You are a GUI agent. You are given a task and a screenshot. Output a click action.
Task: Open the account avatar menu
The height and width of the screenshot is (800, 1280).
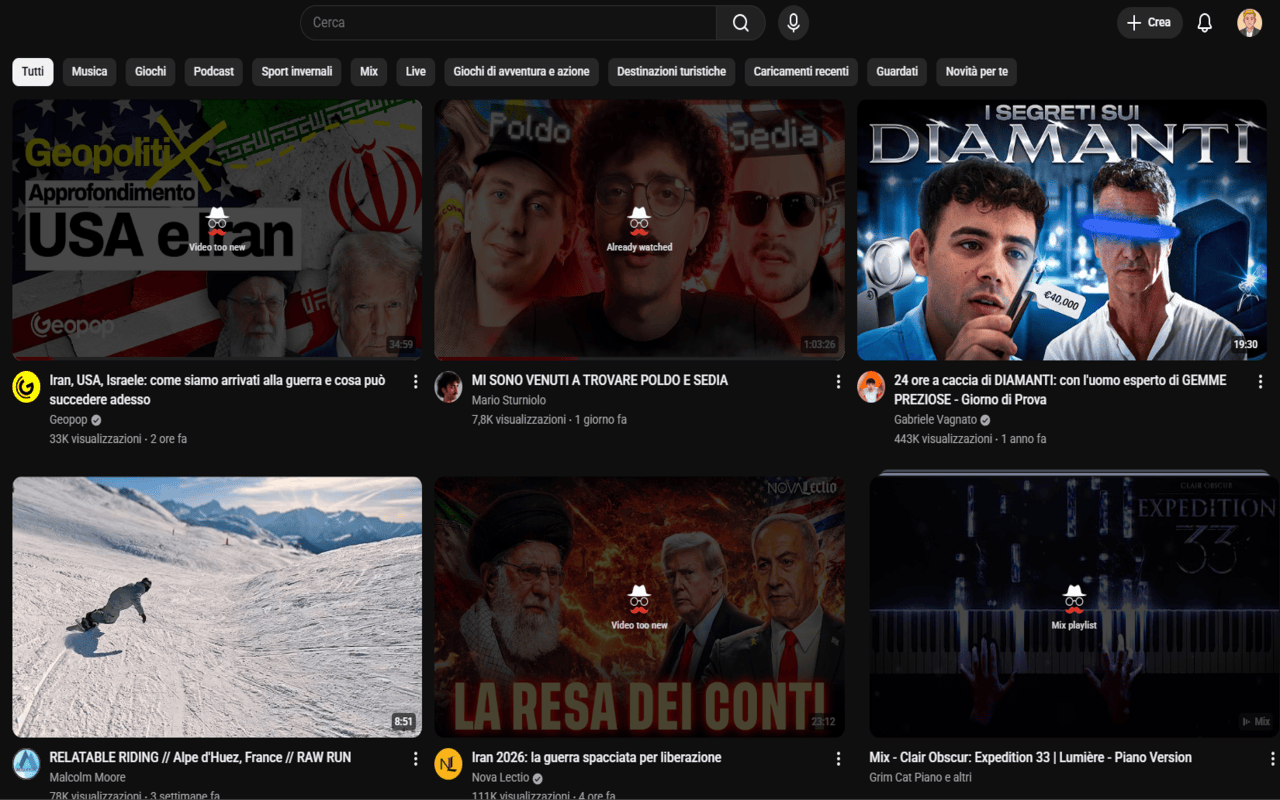1249,23
